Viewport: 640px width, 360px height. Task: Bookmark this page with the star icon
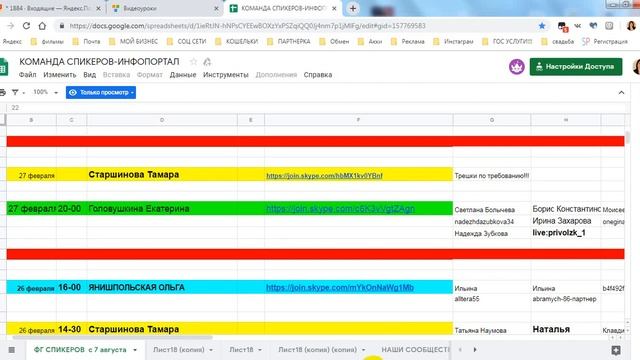[542, 26]
